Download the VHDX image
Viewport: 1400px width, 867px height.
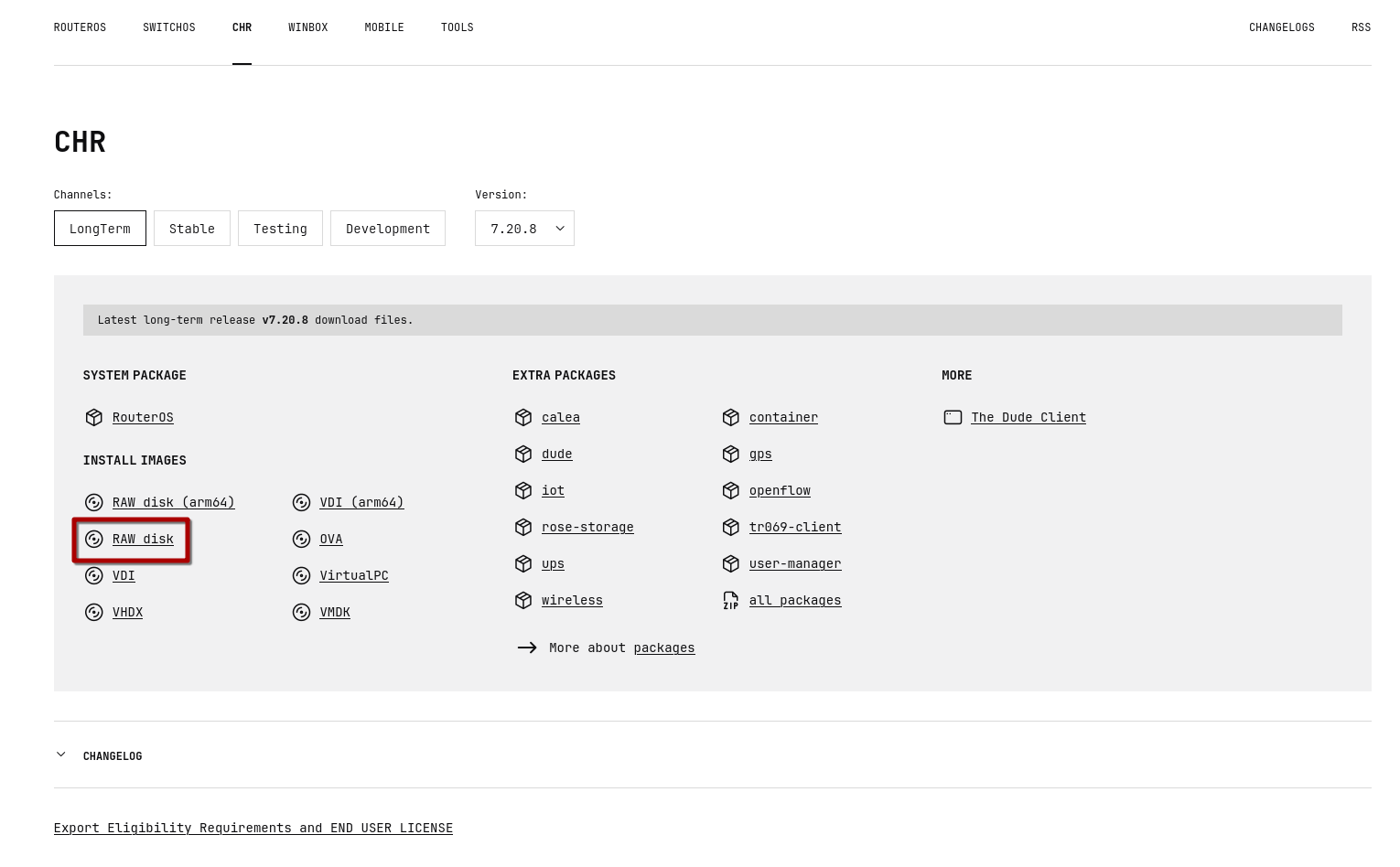click(127, 612)
